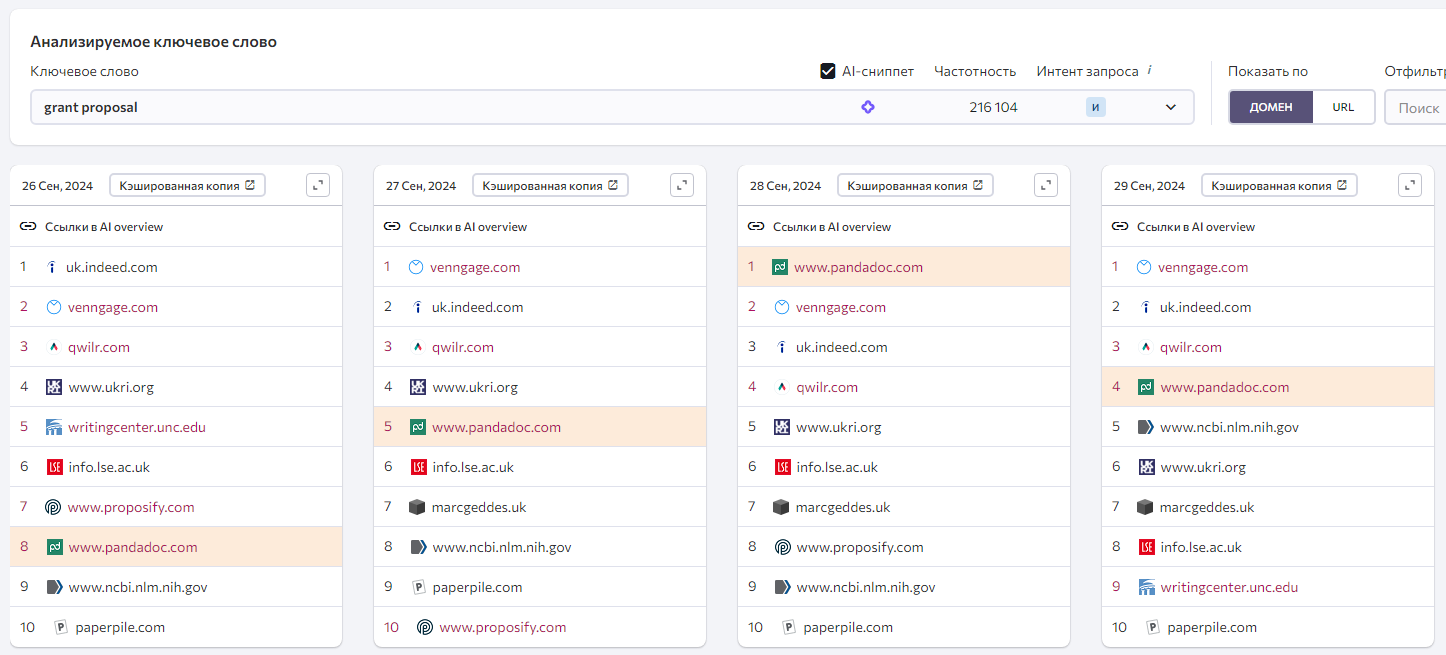Expand the 29 Сен, 2024 column
The image size is (1446, 655).
pos(1410,185)
